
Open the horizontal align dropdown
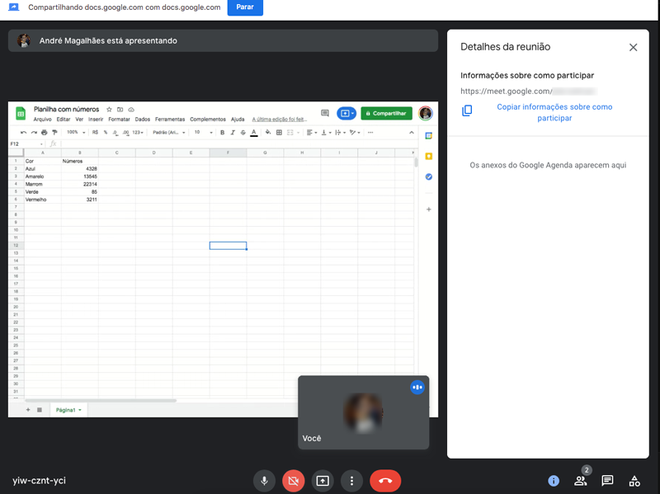[311, 133]
